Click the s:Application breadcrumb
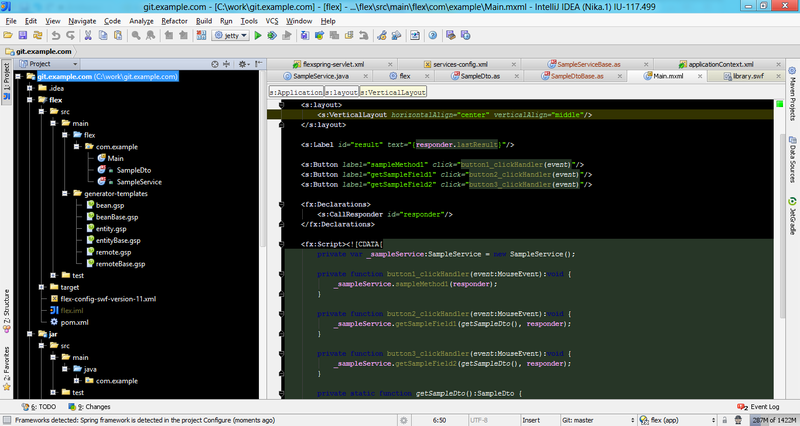This screenshot has width=800, height=426. pyautogui.click(x=296, y=92)
